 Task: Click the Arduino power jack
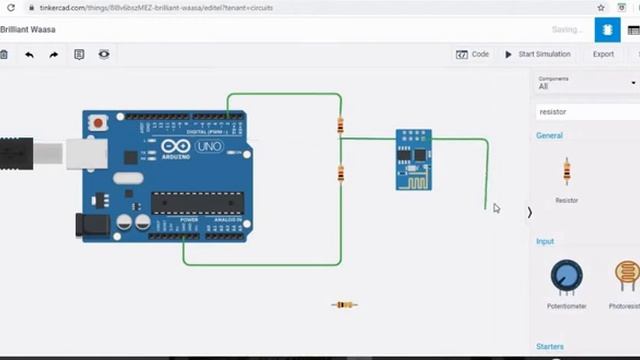pos(93,225)
